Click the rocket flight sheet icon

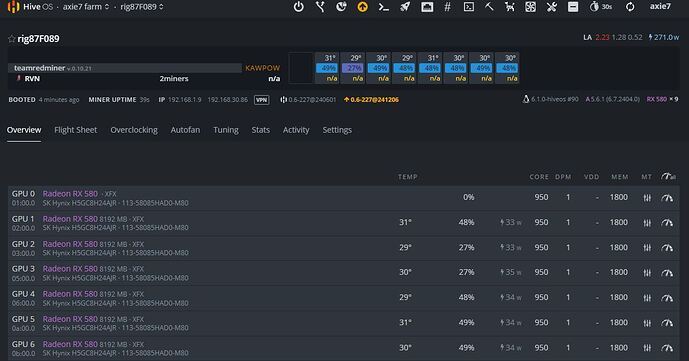(405, 7)
